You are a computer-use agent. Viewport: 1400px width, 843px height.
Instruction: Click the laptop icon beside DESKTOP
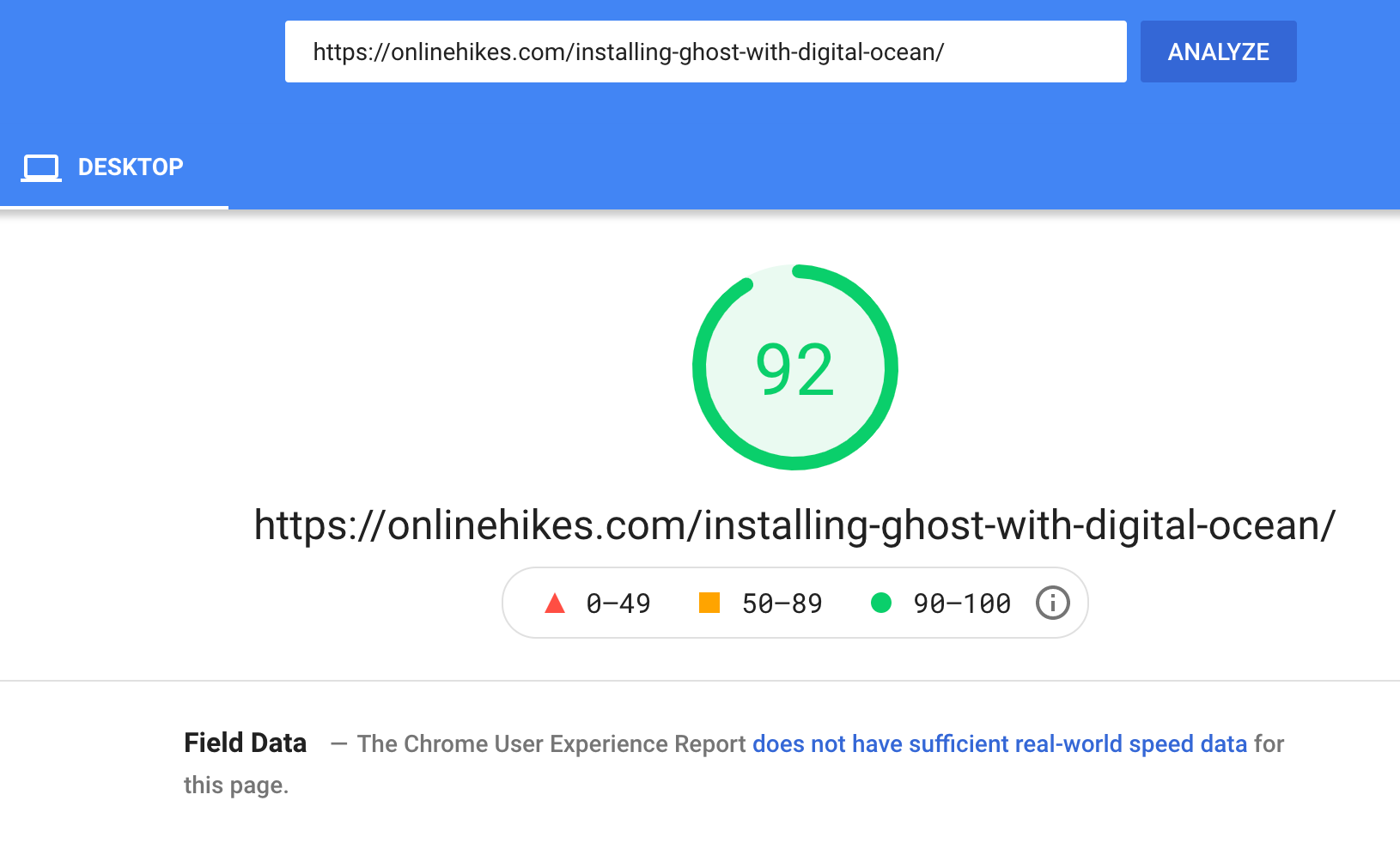click(x=41, y=167)
